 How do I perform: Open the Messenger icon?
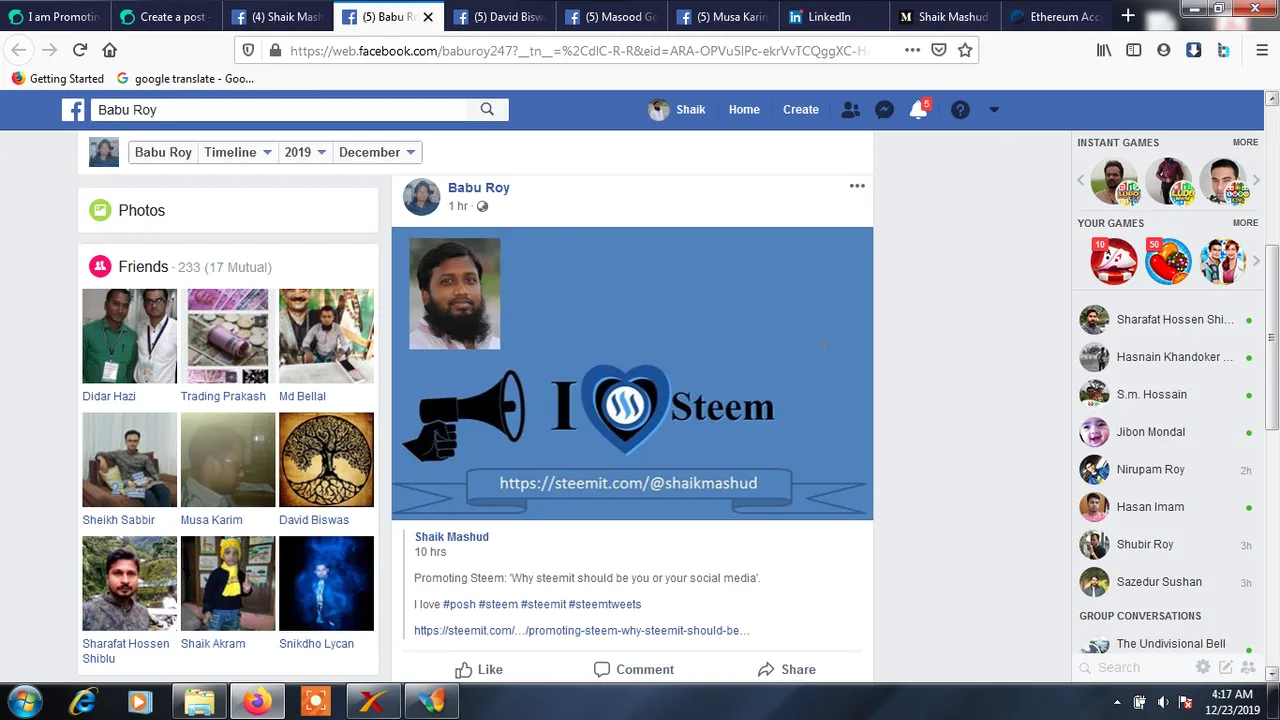point(884,110)
